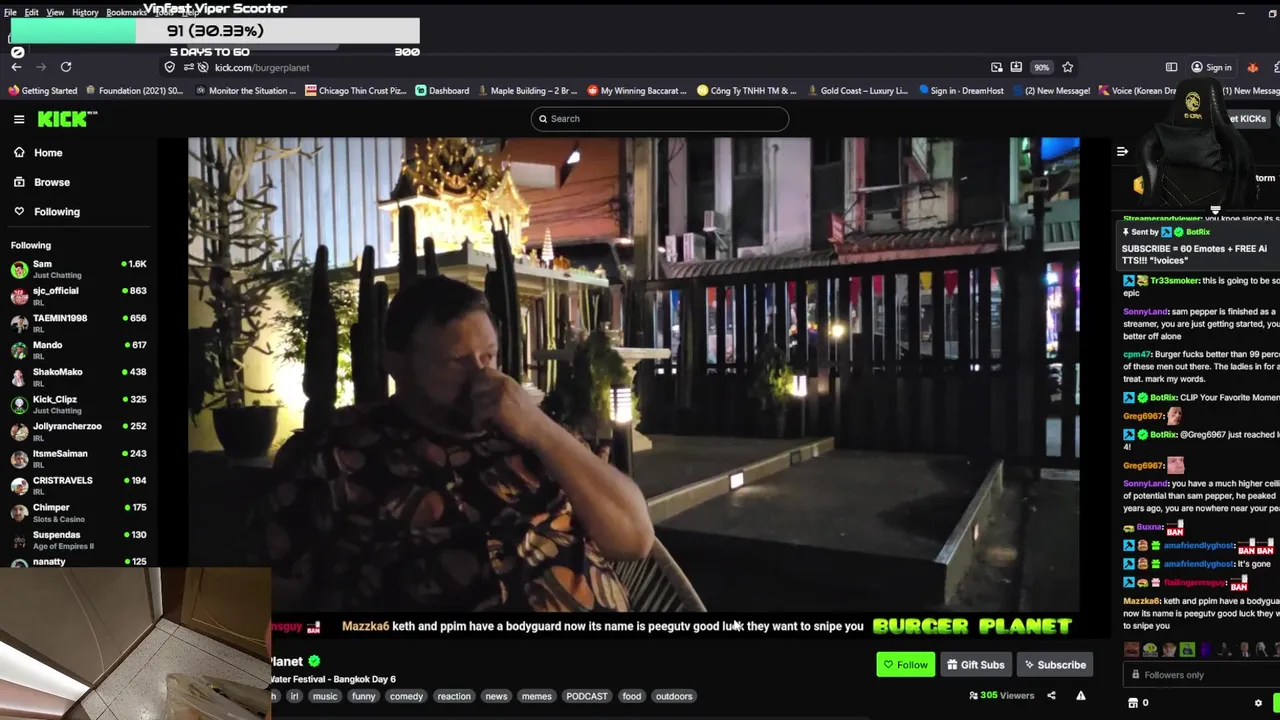The height and width of the screenshot is (720, 1280).
Task: Click the Gift Subs button
Action: point(976,665)
